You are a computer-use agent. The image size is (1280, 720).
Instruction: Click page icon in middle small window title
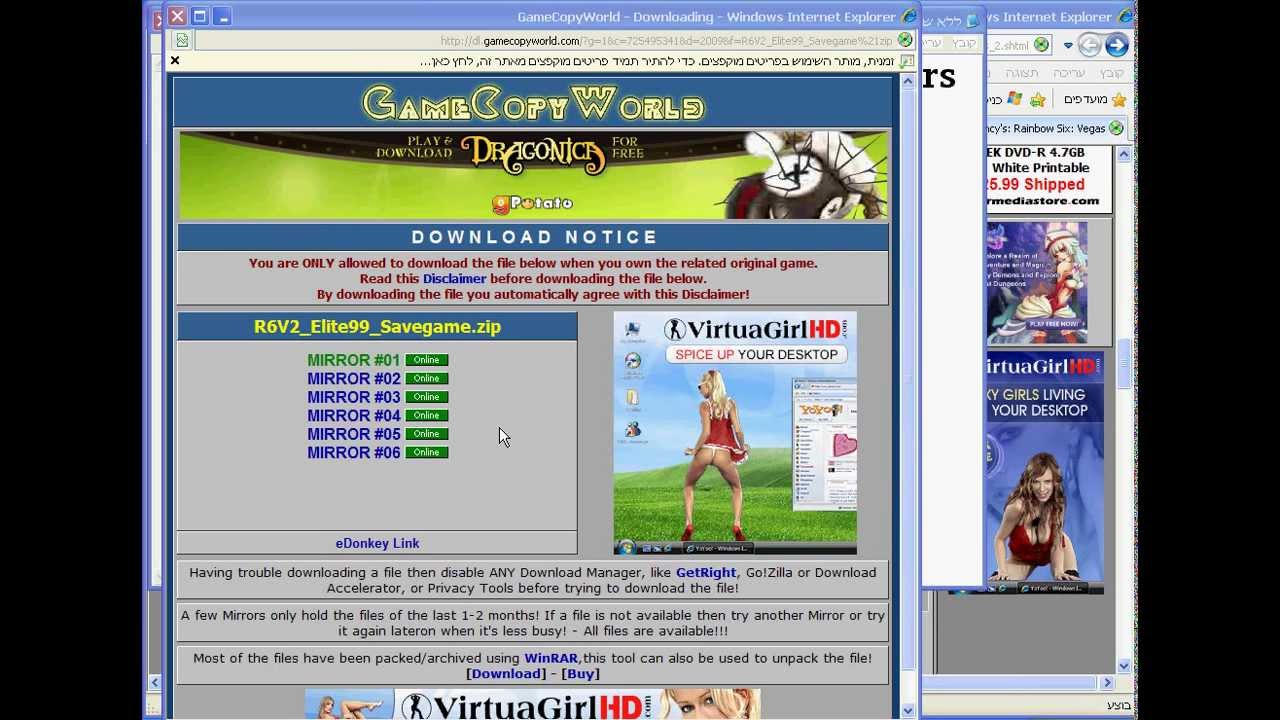[x=972, y=20]
